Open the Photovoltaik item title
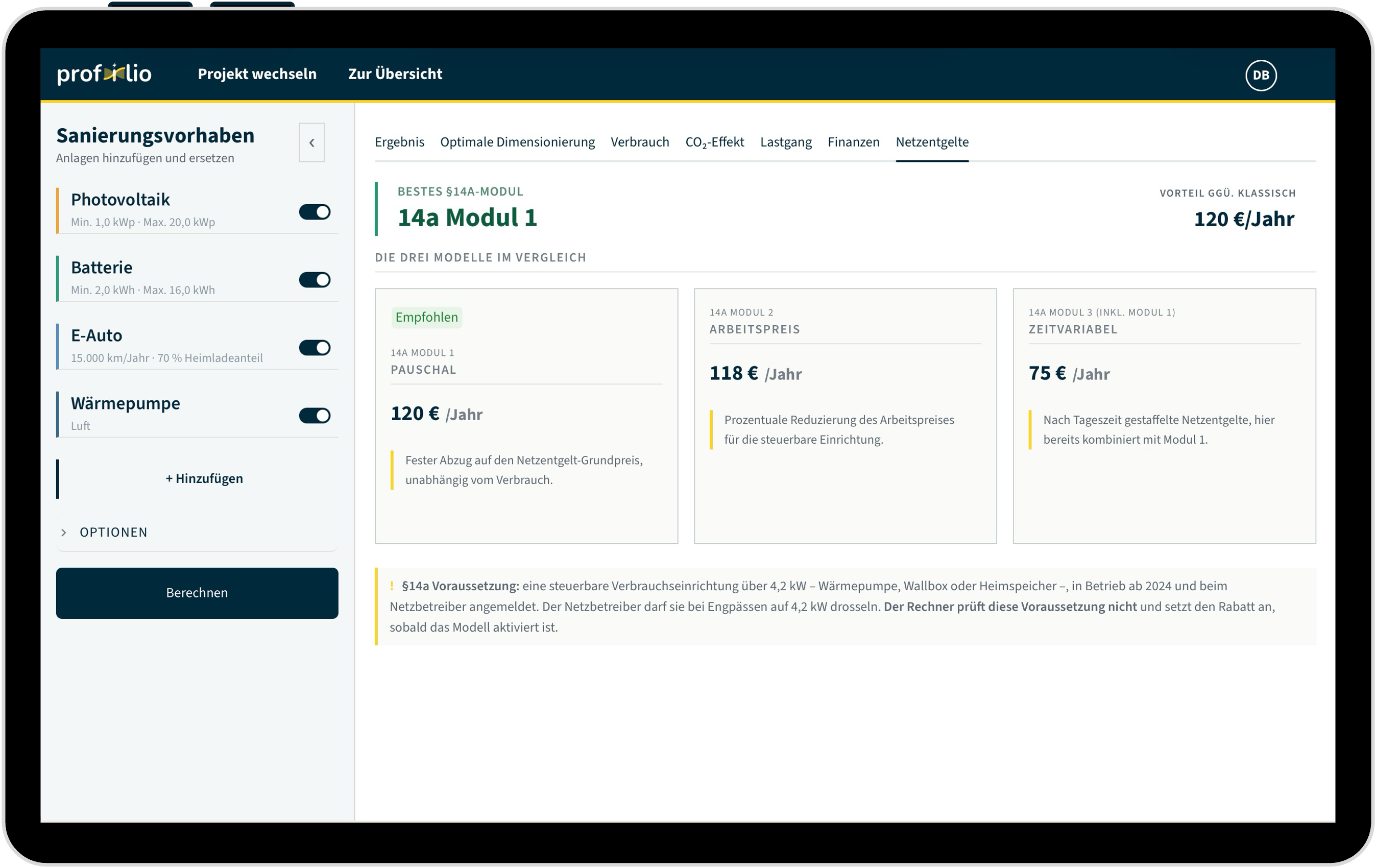The height and width of the screenshot is (868, 1376). (120, 200)
